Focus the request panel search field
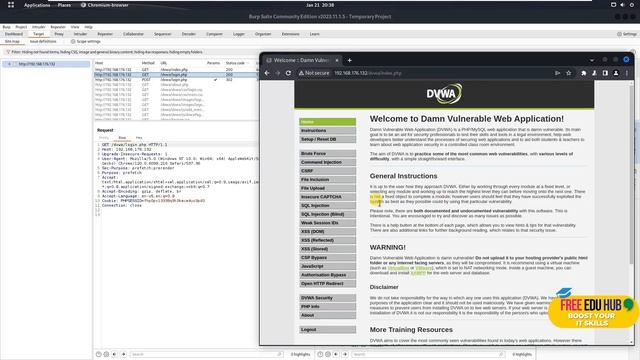 pos(206,354)
